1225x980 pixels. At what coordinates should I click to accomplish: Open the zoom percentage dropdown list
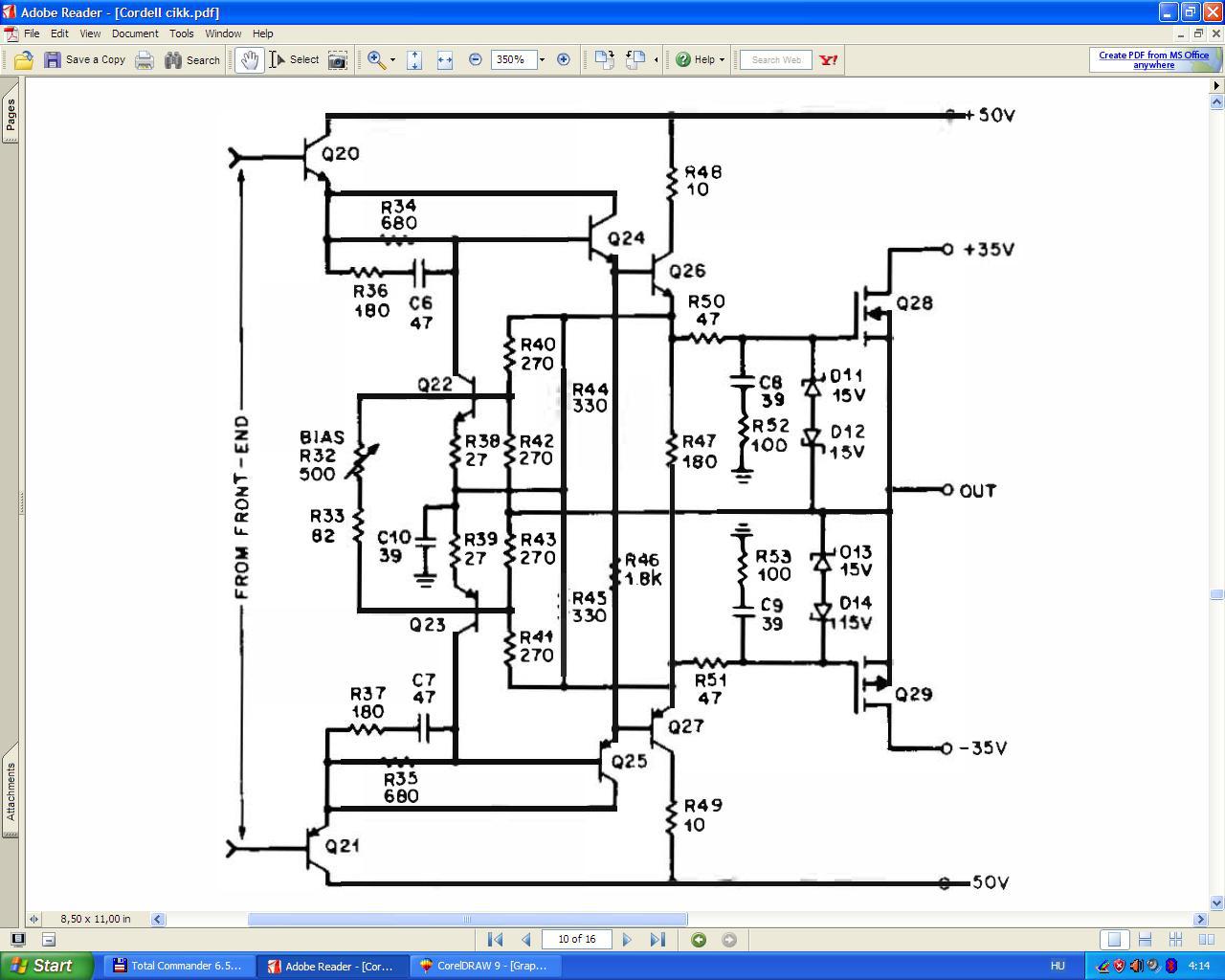click(x=542, y=59)
